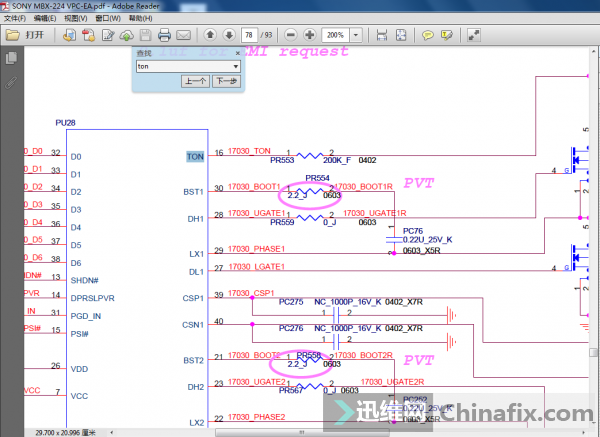Click the zoom percentage field showing 200%
Image resolution: width=600 pixels, height=437 pixels.
[x=336, y=35]
